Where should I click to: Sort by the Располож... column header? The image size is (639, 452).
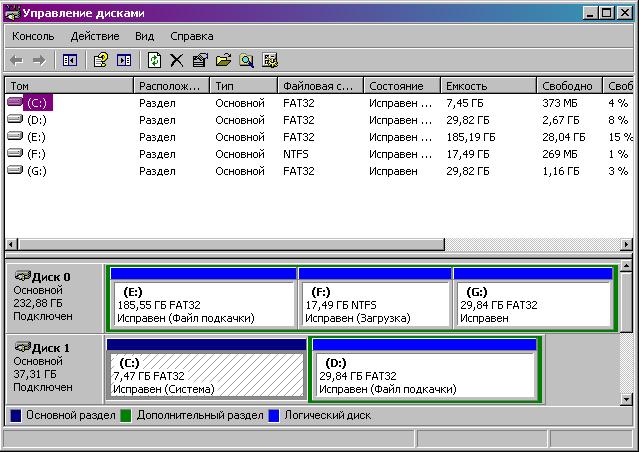(172, 86)
